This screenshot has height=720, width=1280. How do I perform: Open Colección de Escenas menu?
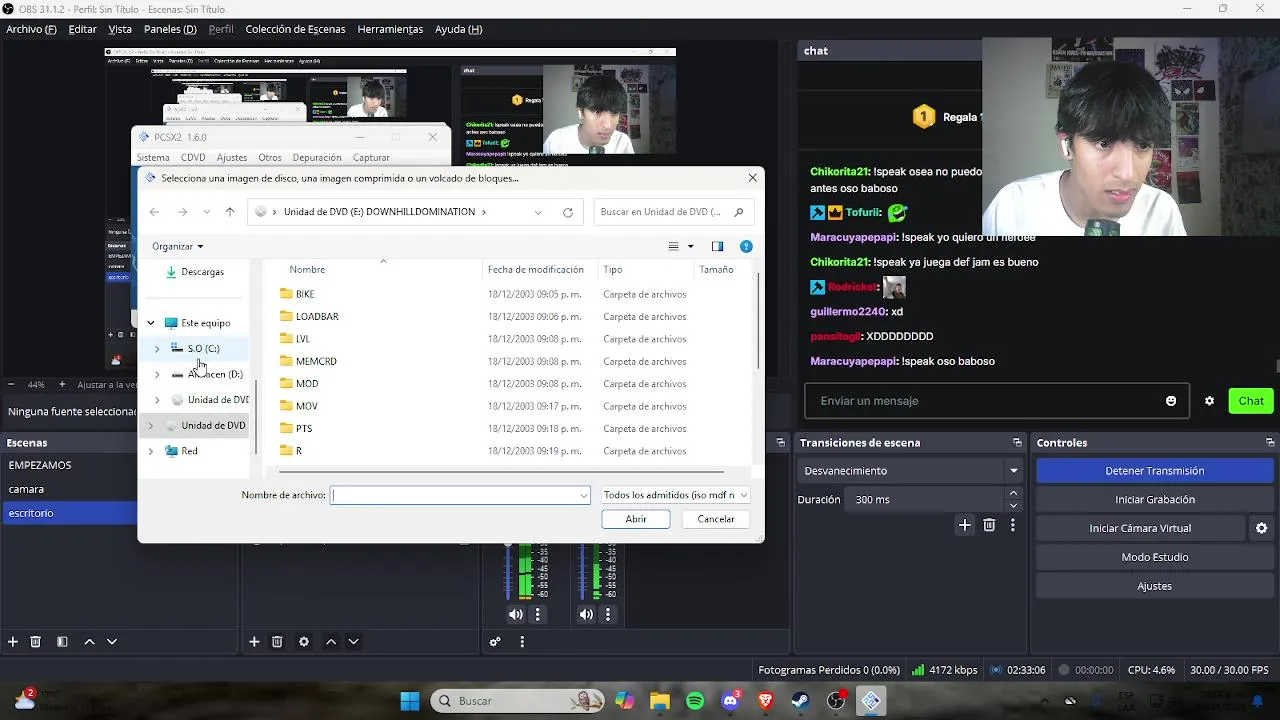pos(295,29)
